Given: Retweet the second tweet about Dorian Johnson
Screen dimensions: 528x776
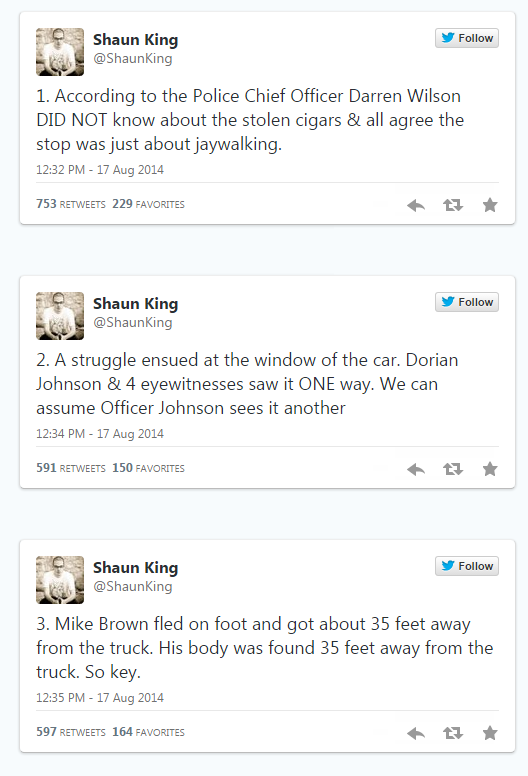Looking at the screenshot, I should 453,469.
